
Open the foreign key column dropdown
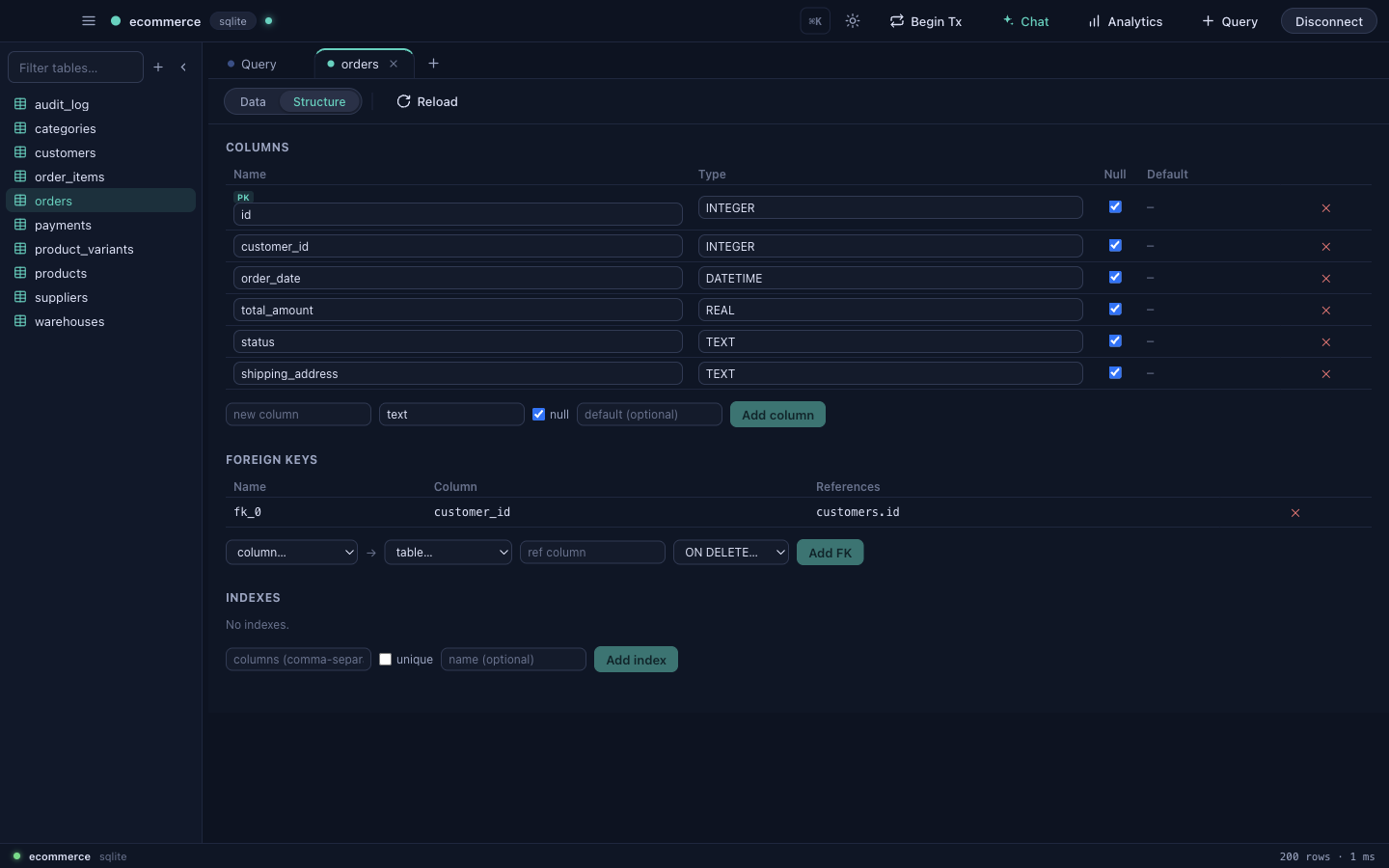(x=291, y=553)
